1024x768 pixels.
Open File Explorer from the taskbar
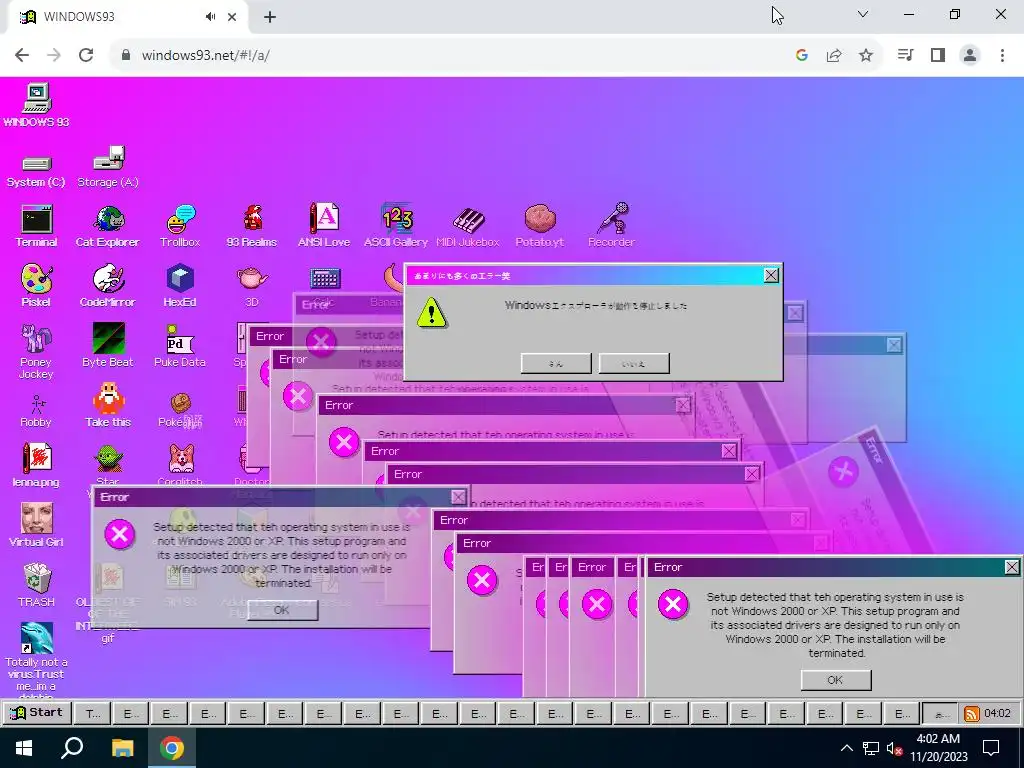click(122, 748)
